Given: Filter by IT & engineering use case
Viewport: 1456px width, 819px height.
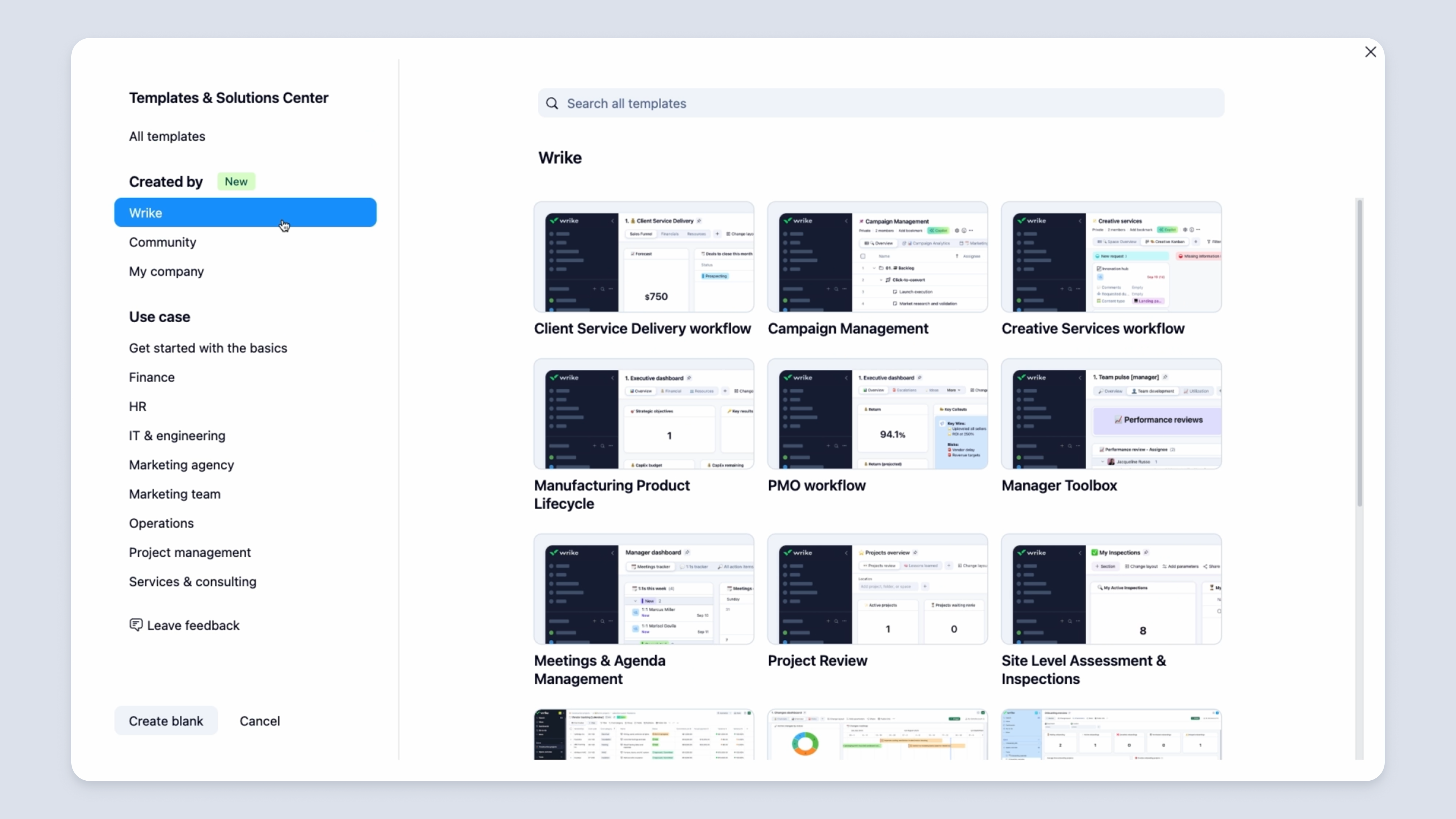Looking at the screenshot, I should pos(177,436).
